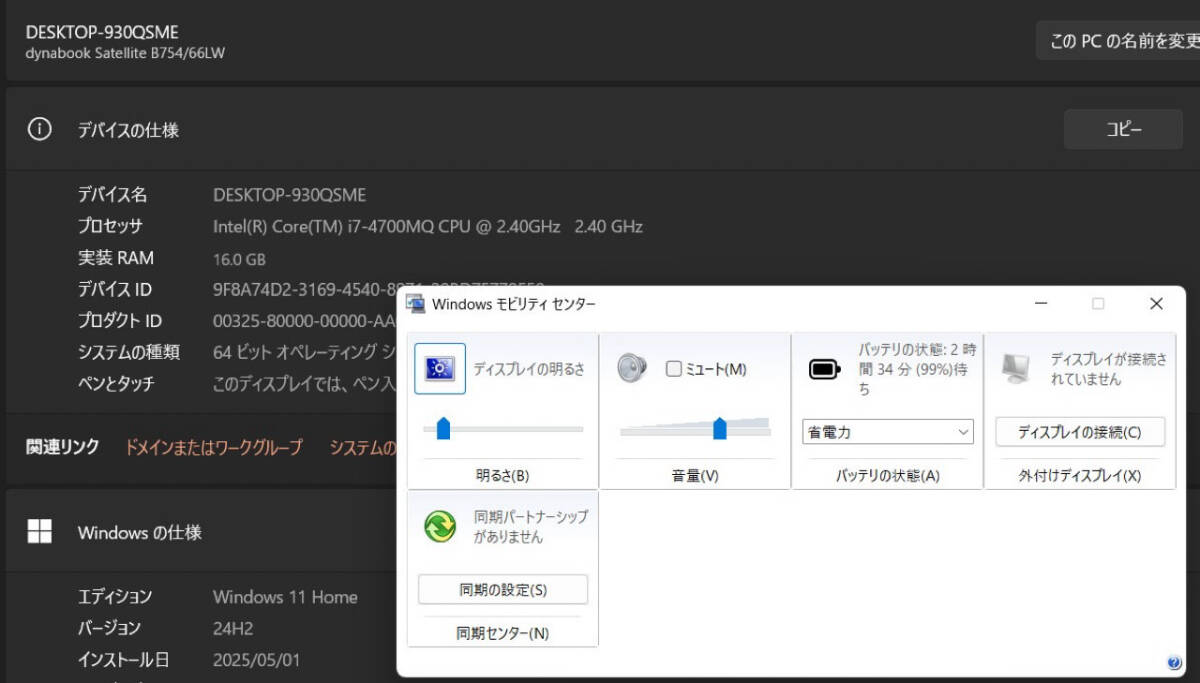Open Mobility Center help question icon
Image resolution: width=1200 pixels, height=683 pixels.
(1174, 662)
